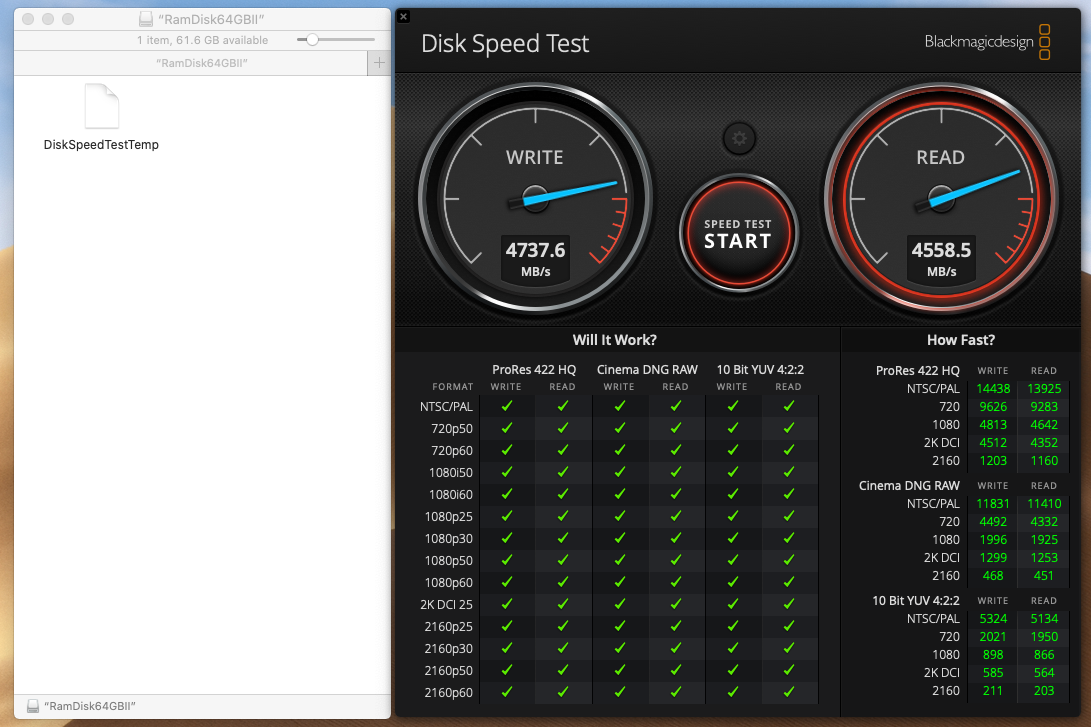Click Cinema DNG RAW read checkmark for 2160p50

point(676,671)
